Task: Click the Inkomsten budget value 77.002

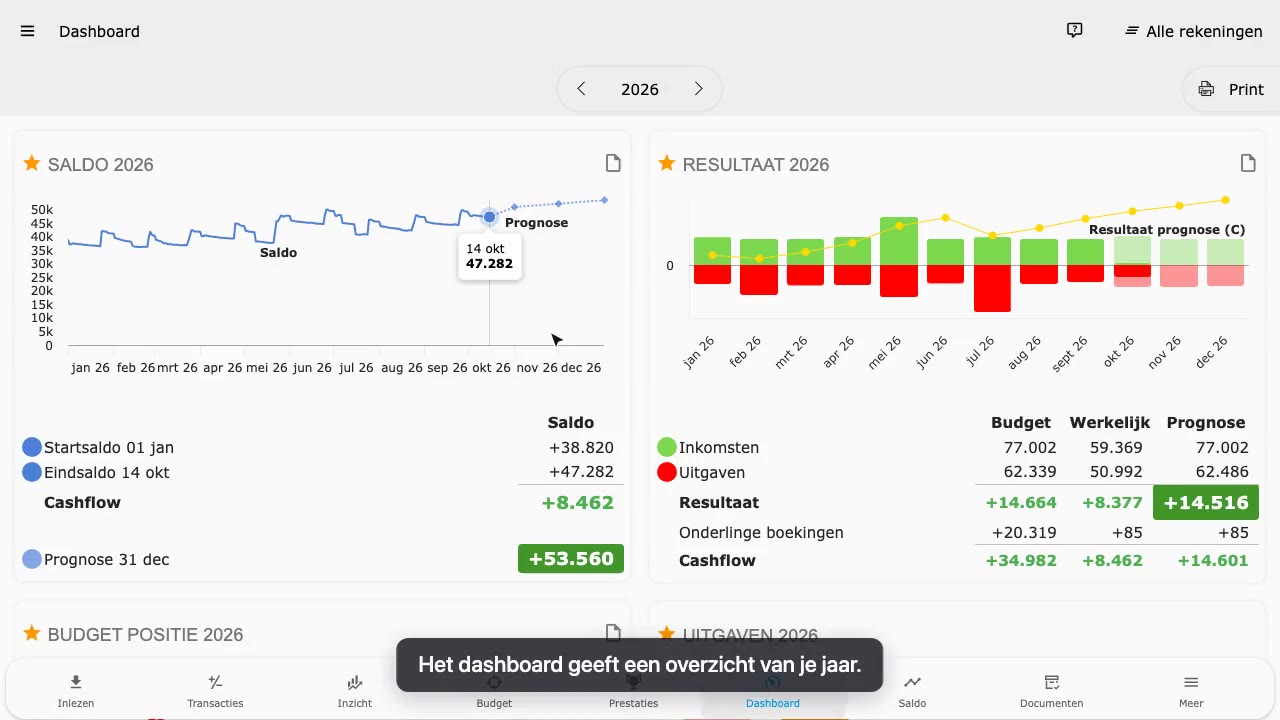Action: 1030,448
